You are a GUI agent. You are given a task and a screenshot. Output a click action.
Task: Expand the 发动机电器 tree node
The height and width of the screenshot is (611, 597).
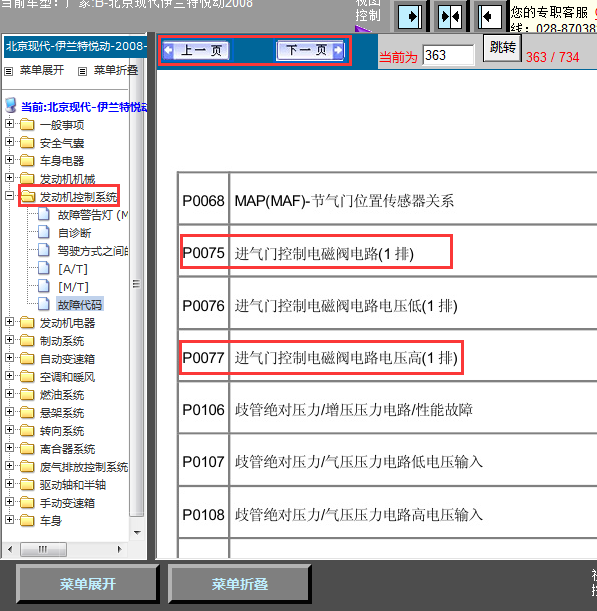pos(9,322)
